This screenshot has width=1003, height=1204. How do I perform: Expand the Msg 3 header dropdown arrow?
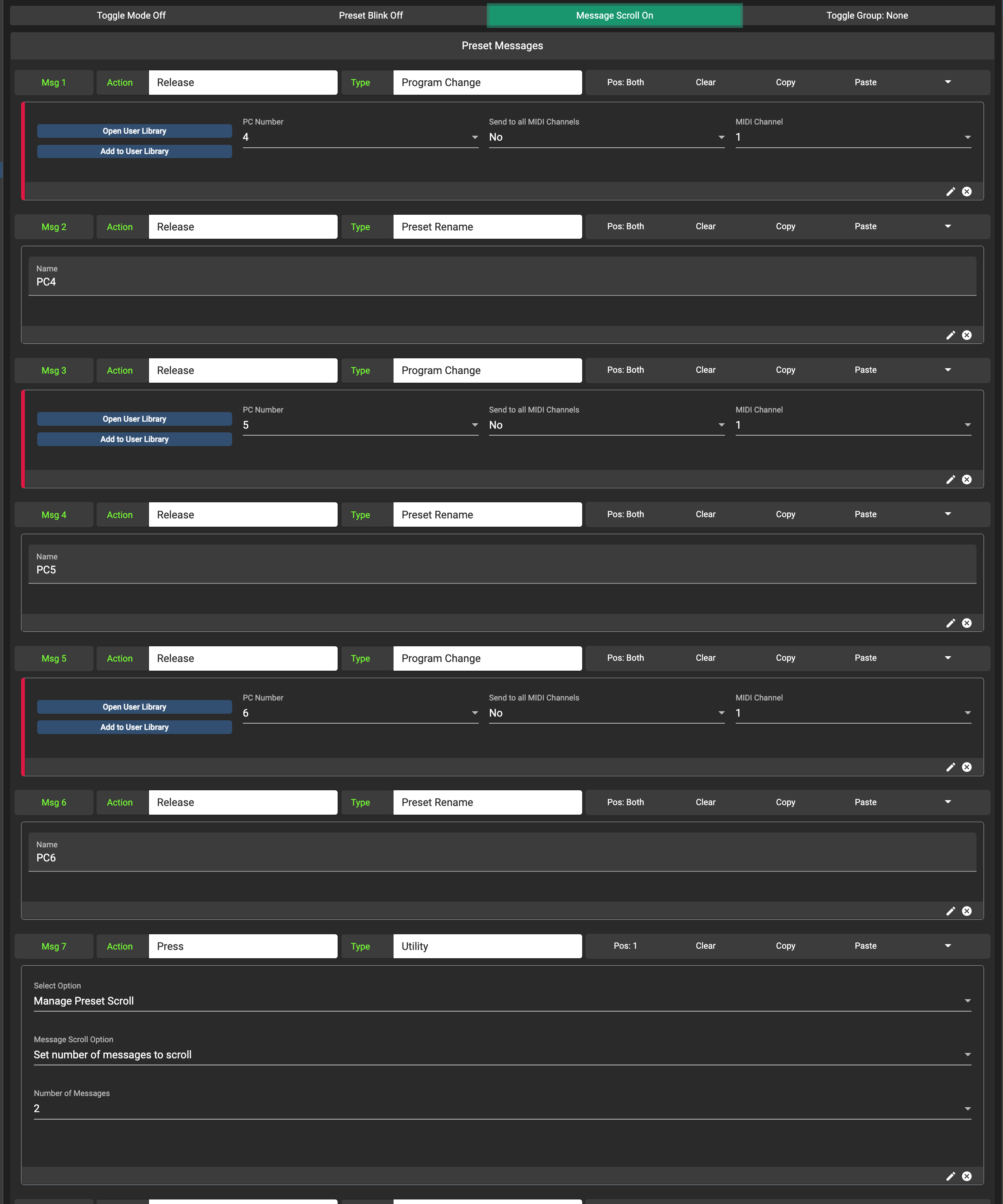tap(948, 370)
